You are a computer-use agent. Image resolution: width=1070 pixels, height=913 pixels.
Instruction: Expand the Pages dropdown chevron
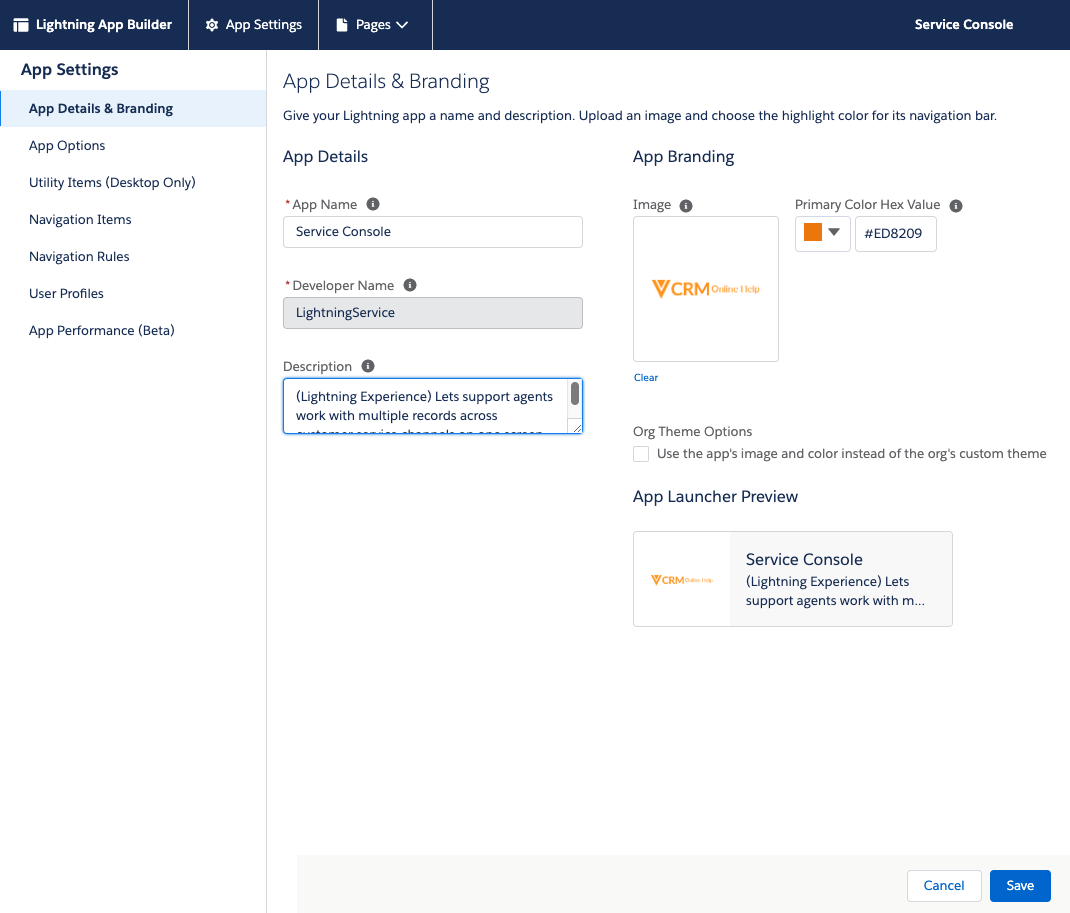402,25
